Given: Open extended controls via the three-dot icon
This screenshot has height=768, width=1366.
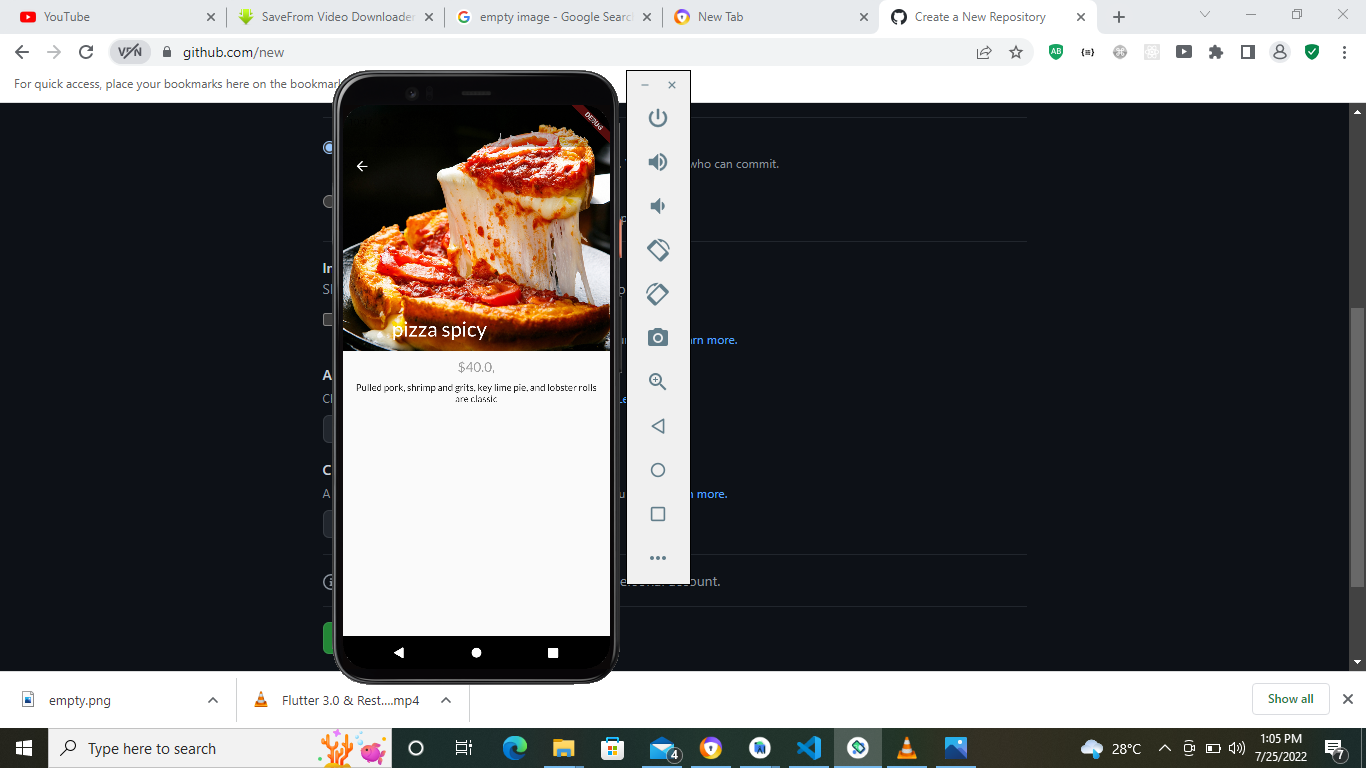Looking at the screenshot, I should 657,557.
